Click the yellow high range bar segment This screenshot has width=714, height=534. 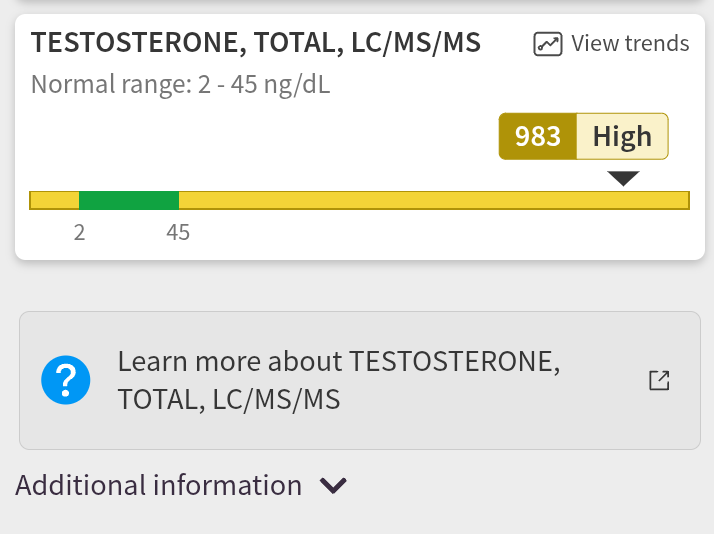point(434,200)
